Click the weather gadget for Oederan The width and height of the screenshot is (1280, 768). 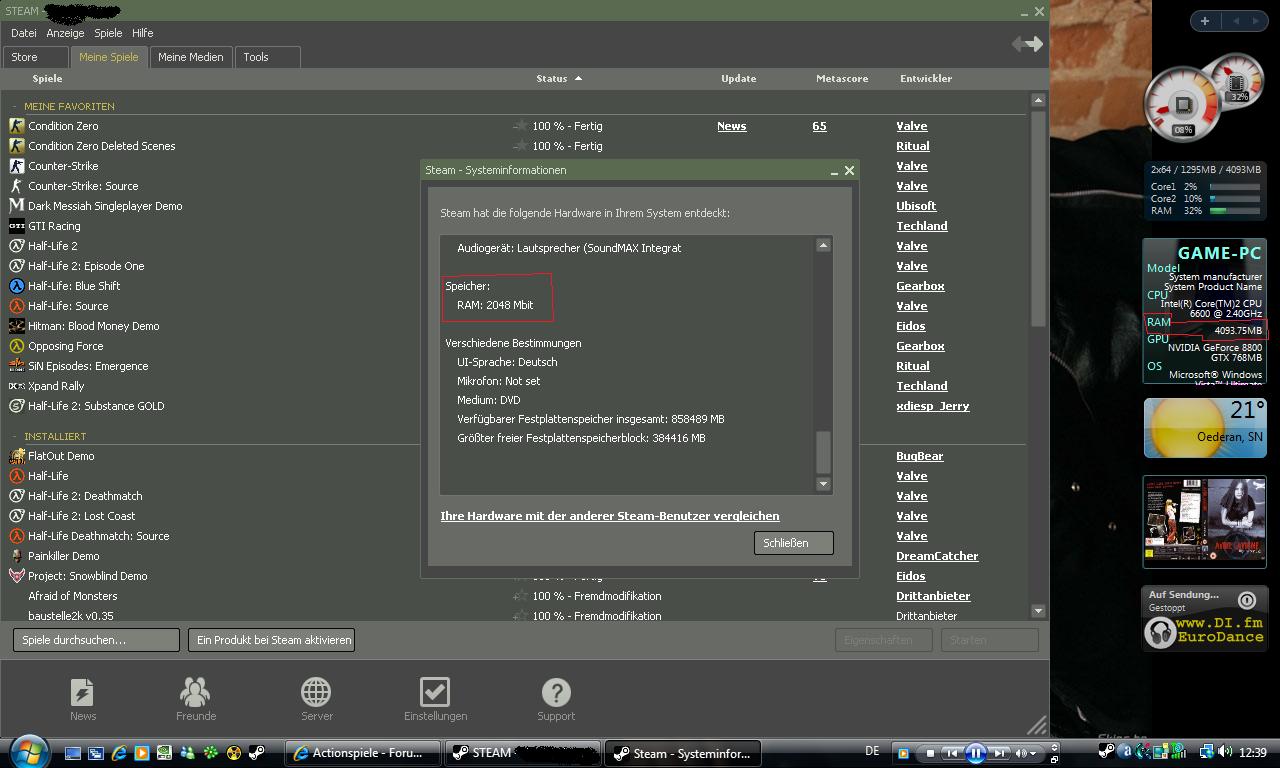[1204, 428]
